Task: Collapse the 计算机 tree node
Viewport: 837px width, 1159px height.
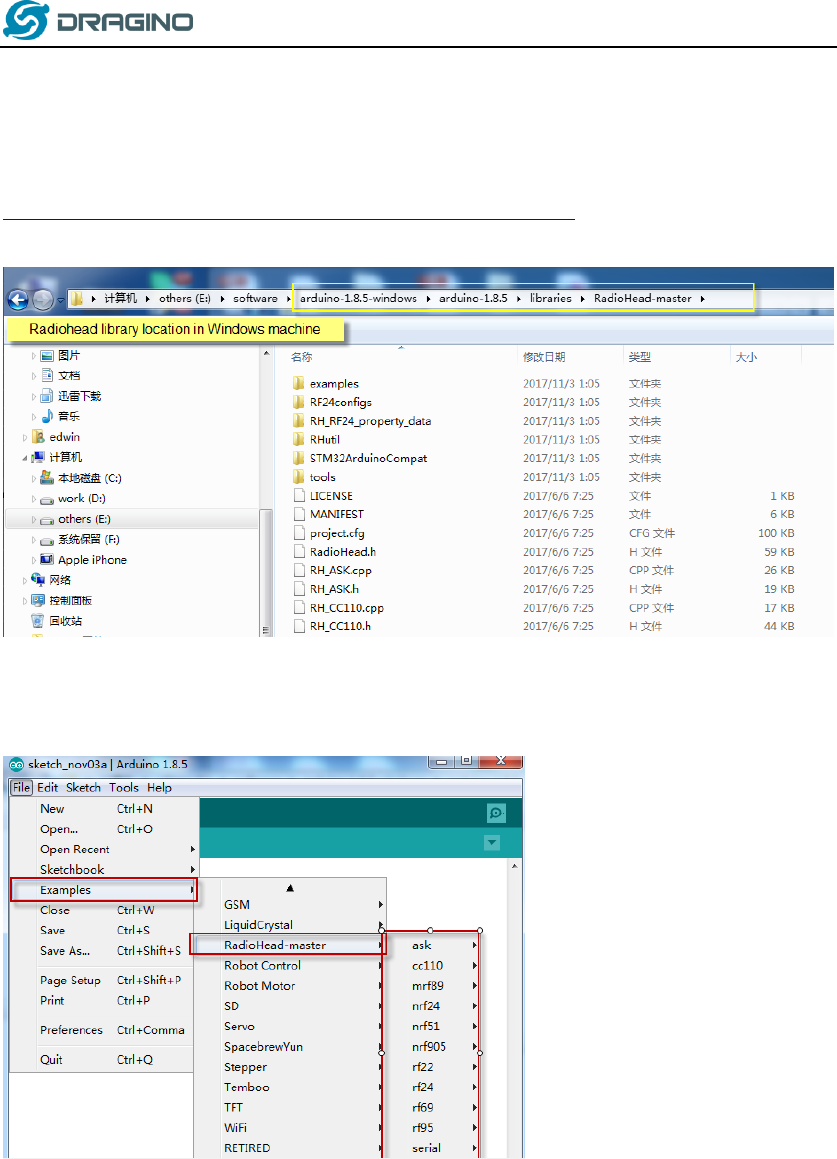Action: click(24, 458)
